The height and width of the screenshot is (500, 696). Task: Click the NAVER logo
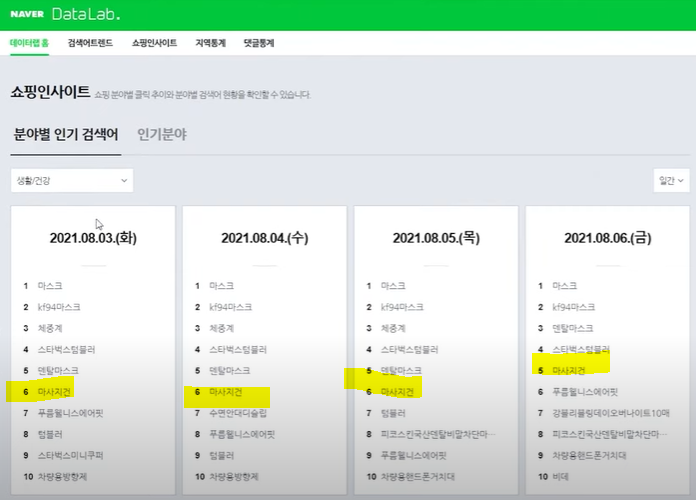(x=27, y=14)
